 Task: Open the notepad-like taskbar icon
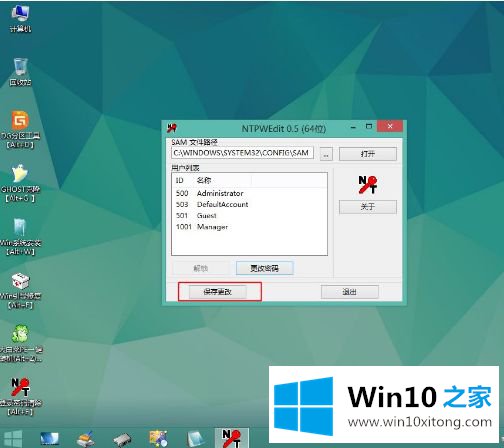(195, 439)
